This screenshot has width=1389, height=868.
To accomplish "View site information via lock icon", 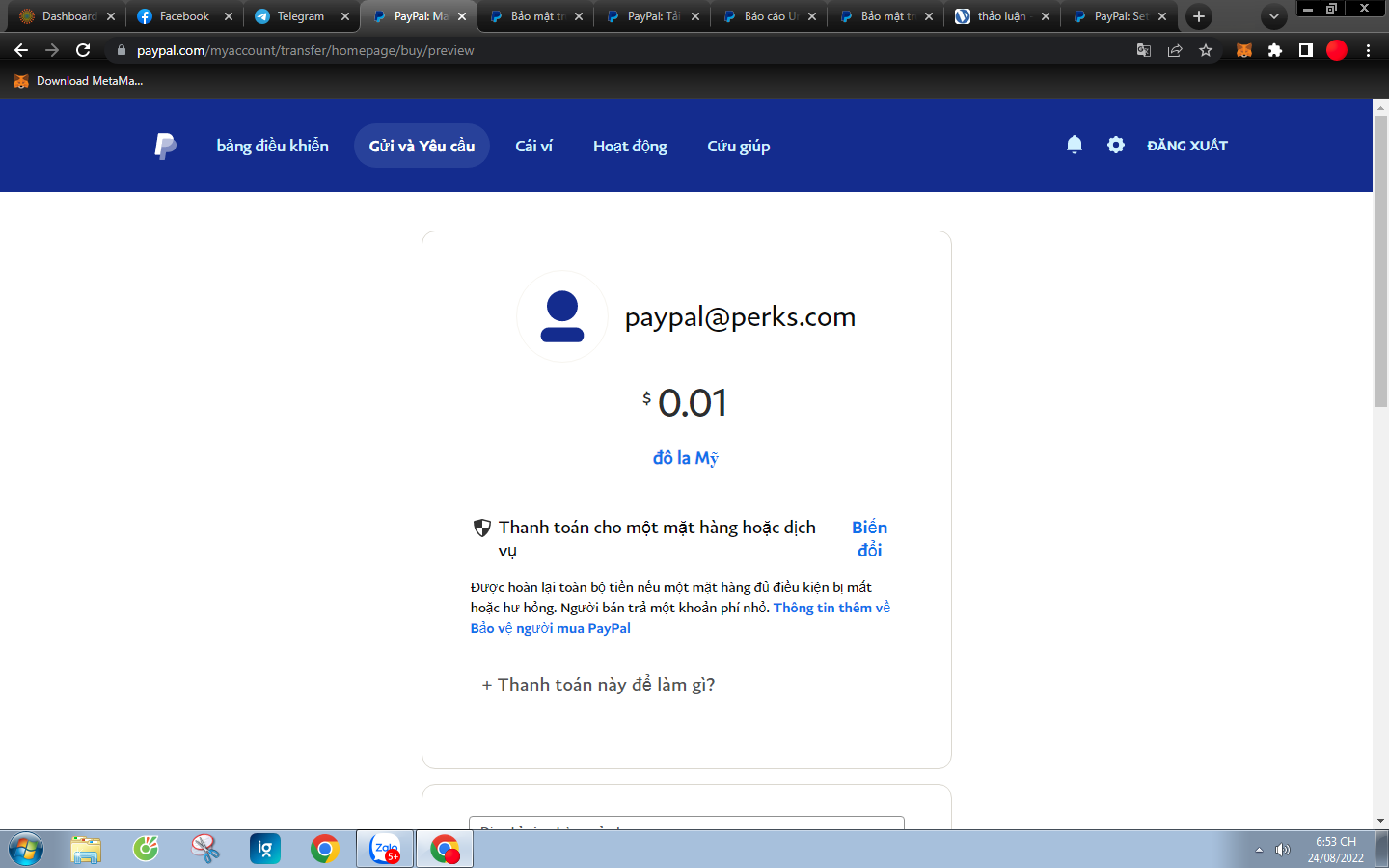I will click(x=121, y=50).
